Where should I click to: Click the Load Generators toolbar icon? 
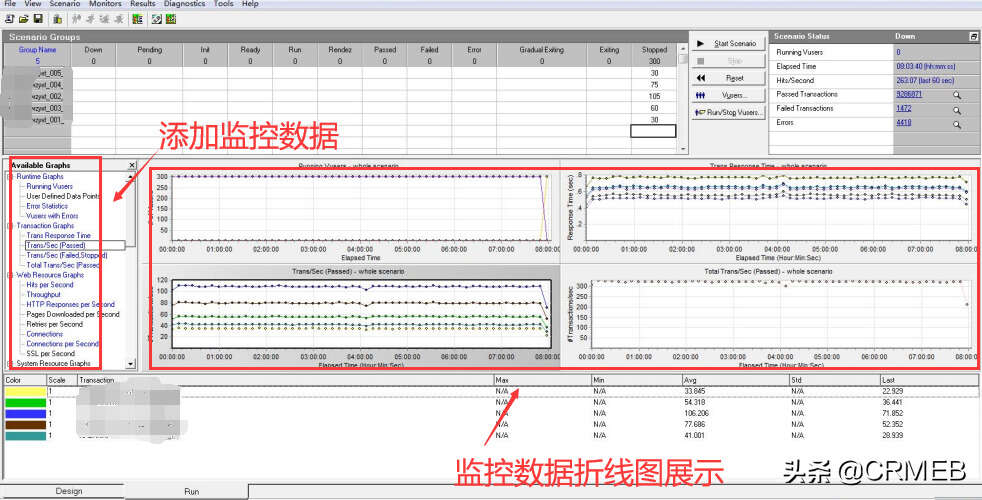tap(57, 19)
